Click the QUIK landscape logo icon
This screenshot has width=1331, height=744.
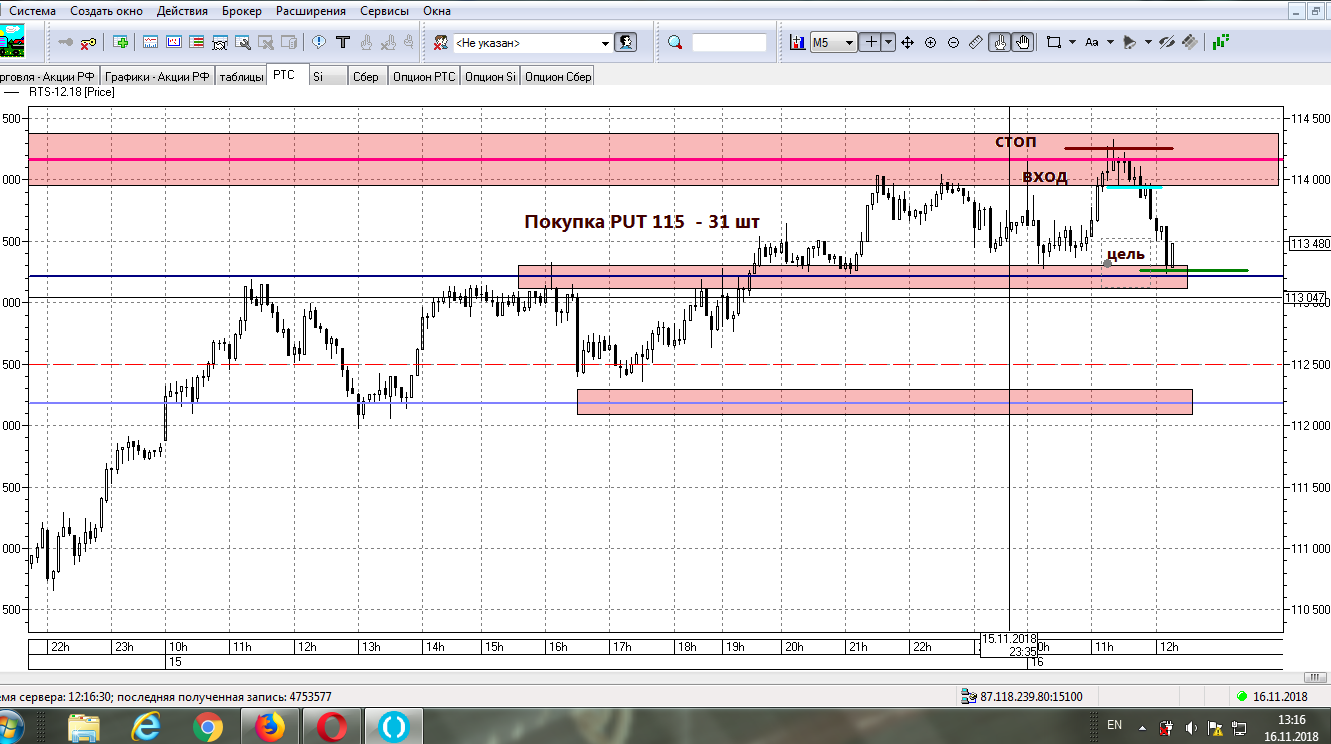pos(11,43)
